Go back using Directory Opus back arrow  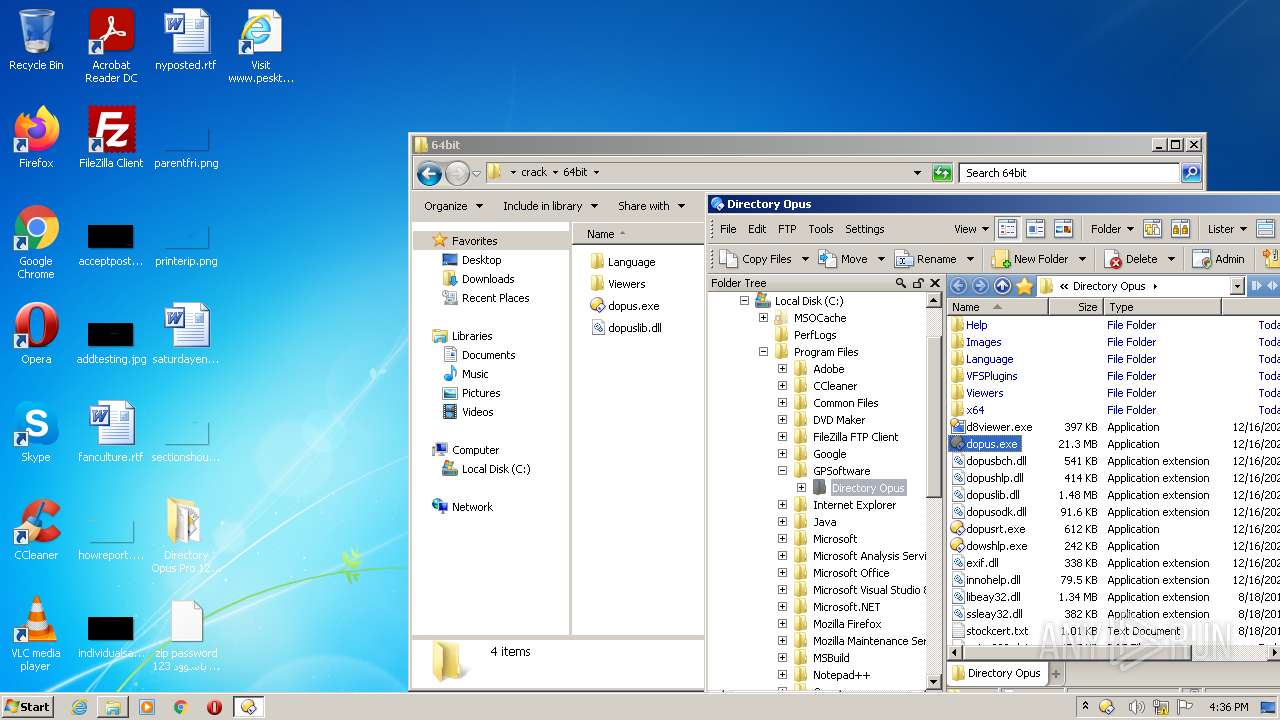[x=958, y=286]
